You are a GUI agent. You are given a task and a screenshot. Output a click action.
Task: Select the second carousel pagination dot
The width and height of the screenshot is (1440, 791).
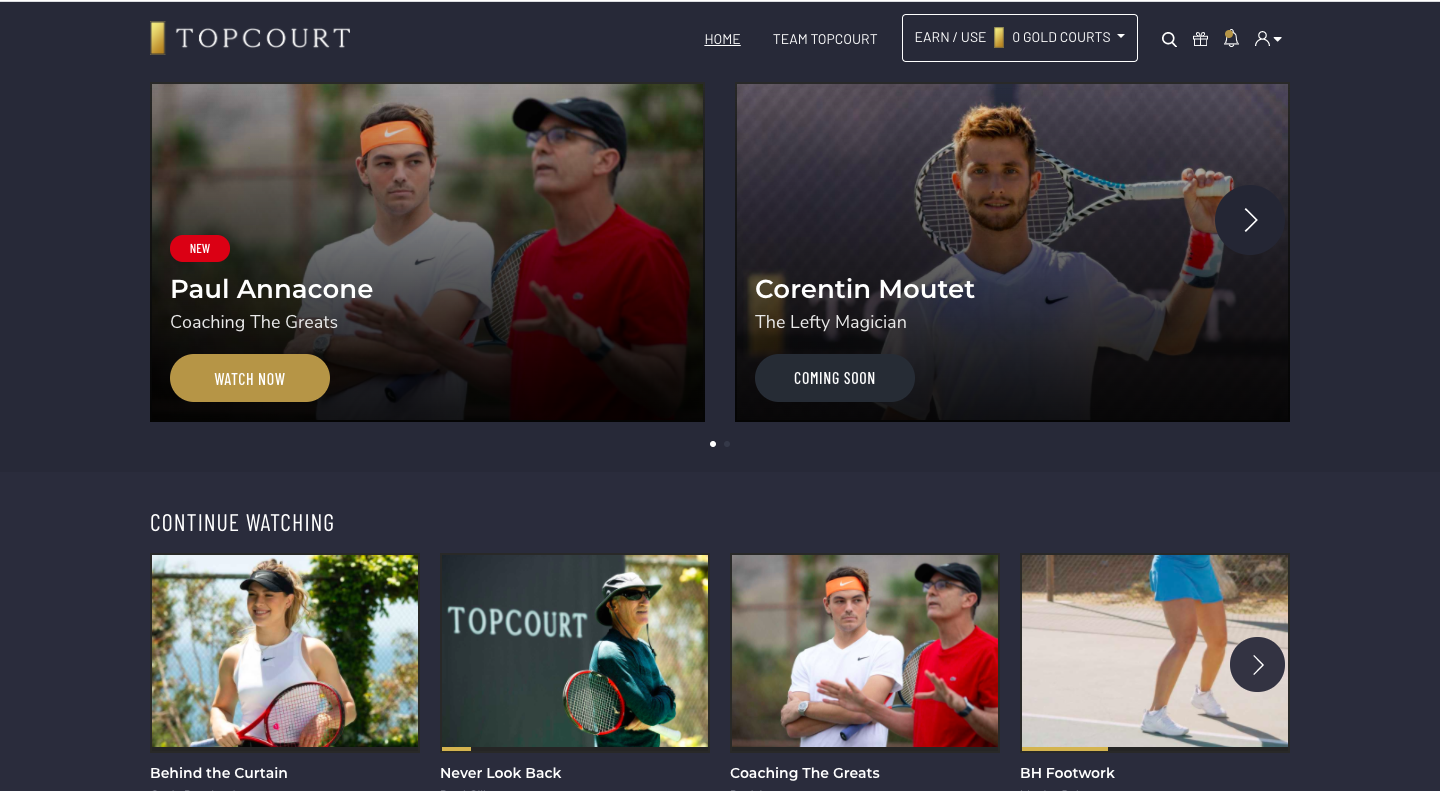point(727,443)
